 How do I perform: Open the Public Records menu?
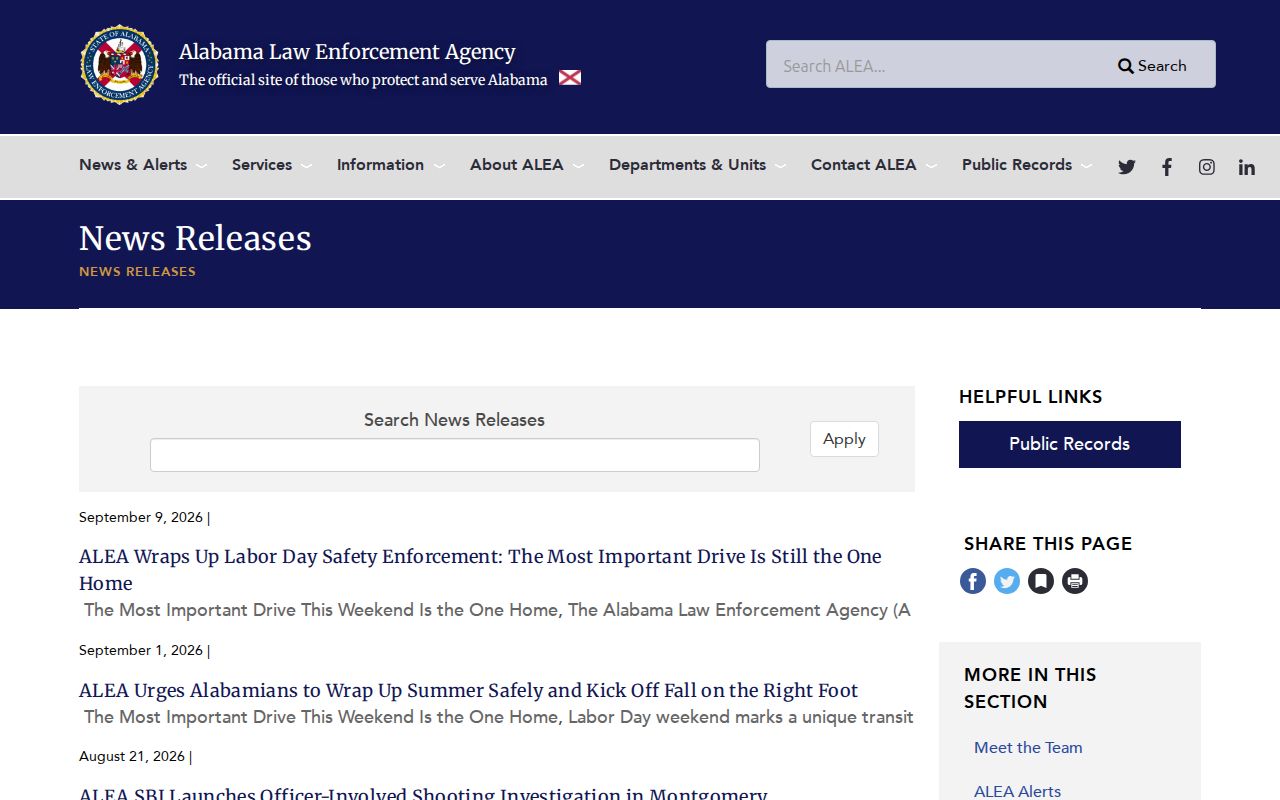[x=1017, y=165]
